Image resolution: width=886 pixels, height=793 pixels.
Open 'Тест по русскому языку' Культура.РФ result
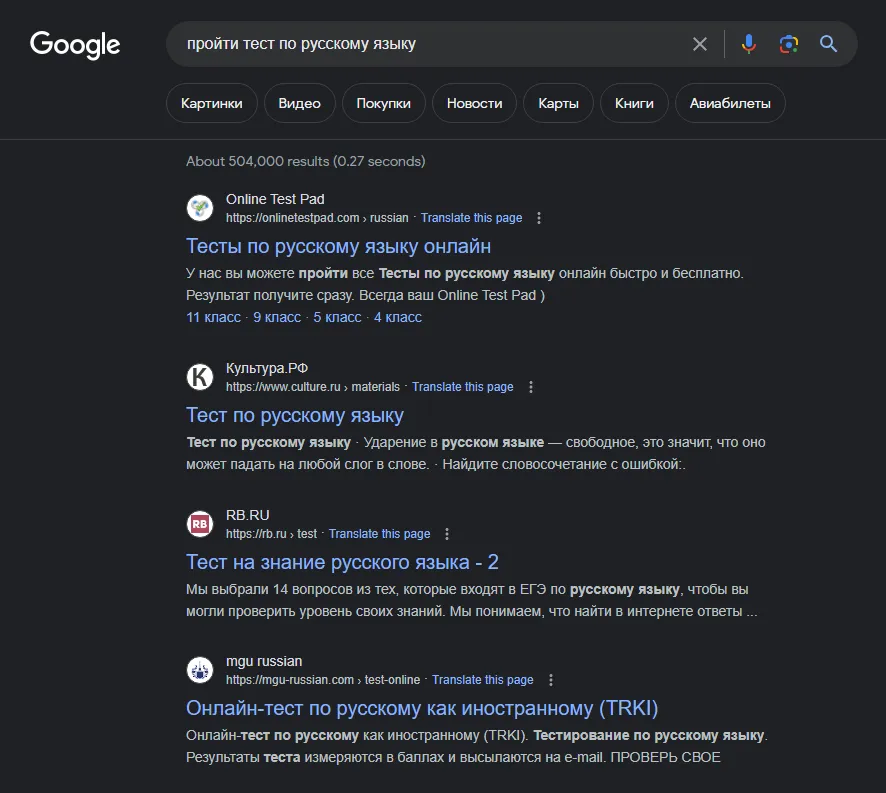pos(295,415)
